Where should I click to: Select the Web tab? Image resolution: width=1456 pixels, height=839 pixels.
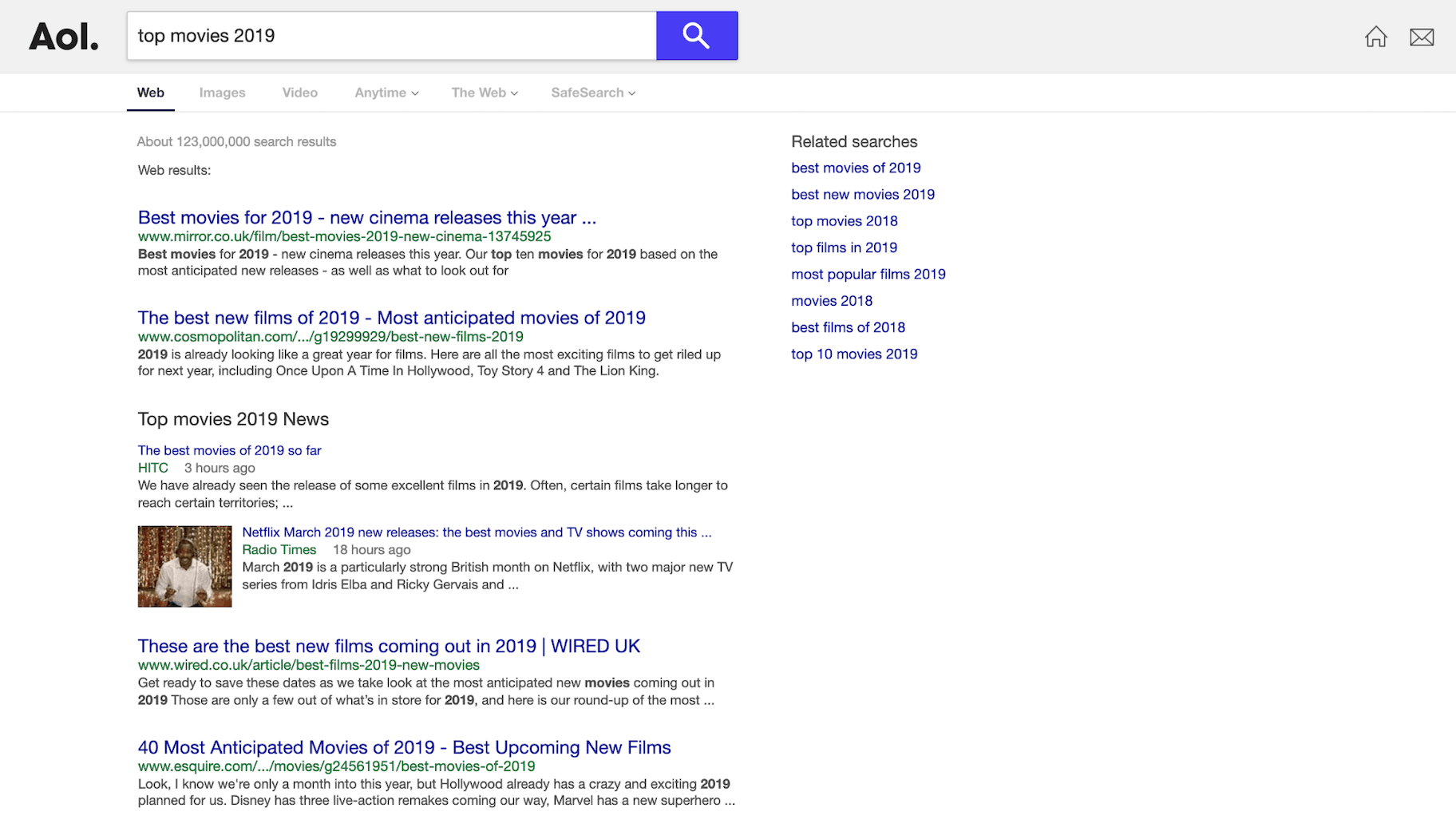pos(150,93)
